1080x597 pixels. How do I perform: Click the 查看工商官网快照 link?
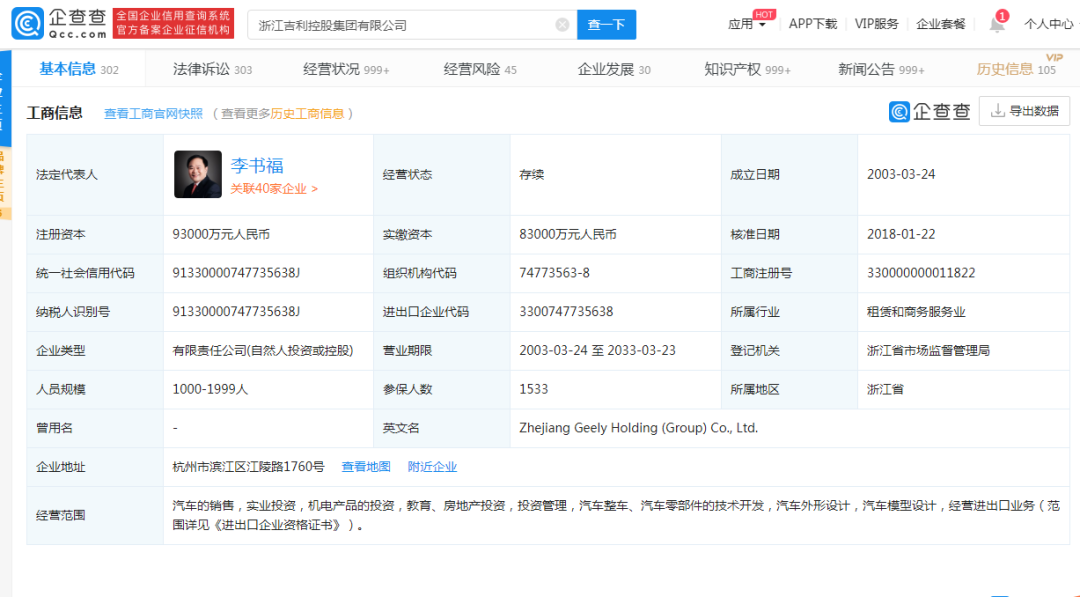154,114
